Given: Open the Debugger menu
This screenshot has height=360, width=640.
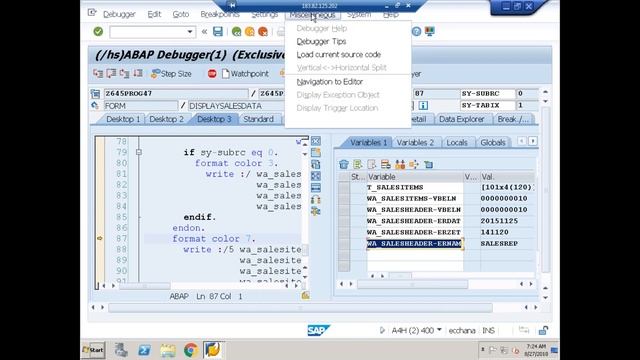Looking at the screenshot, I should [x=119, y=14].
